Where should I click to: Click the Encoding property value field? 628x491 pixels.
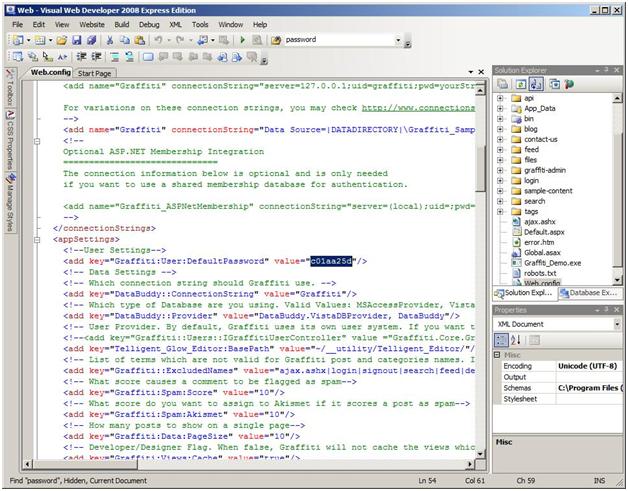tap(590, 366)
